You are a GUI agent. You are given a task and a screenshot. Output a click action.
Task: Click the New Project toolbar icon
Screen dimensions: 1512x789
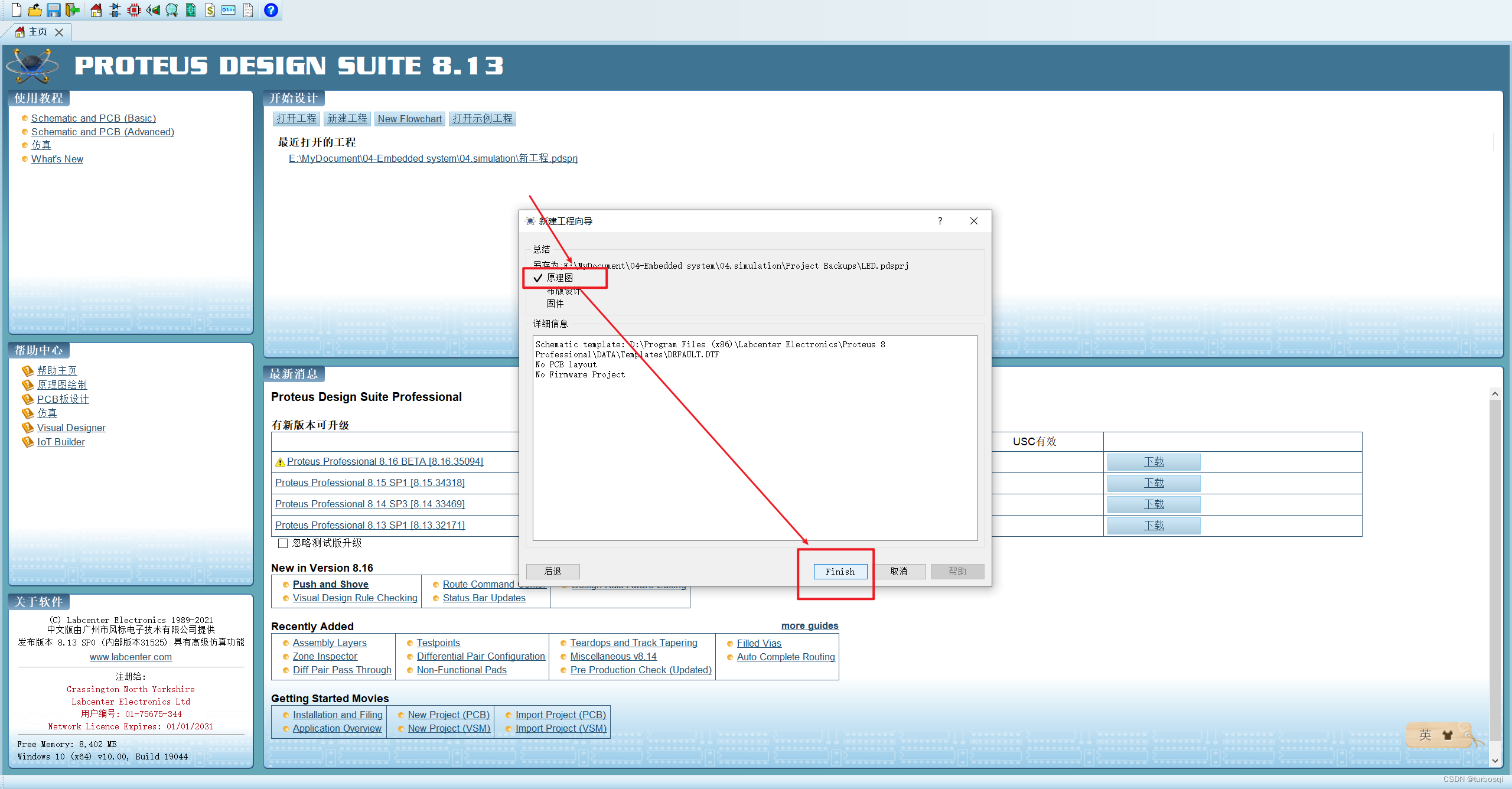(17, 10)
